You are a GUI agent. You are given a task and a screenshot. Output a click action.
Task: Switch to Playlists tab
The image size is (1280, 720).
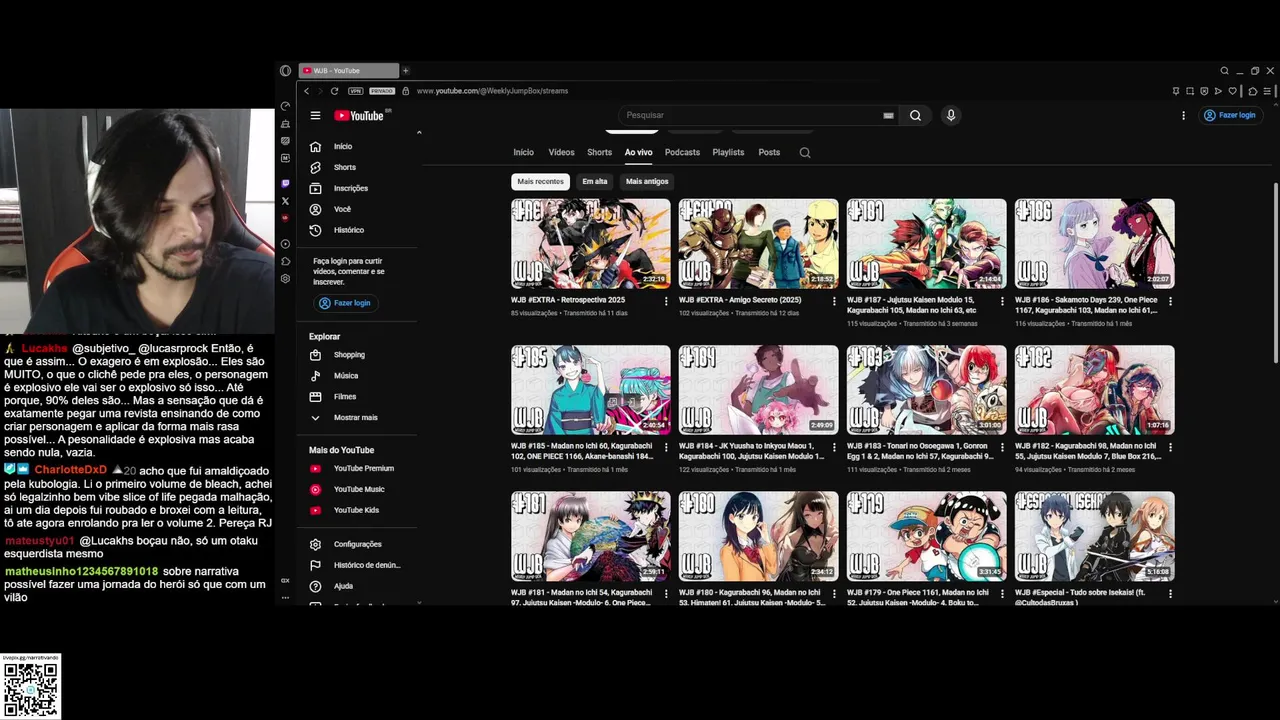coord(728,153)
